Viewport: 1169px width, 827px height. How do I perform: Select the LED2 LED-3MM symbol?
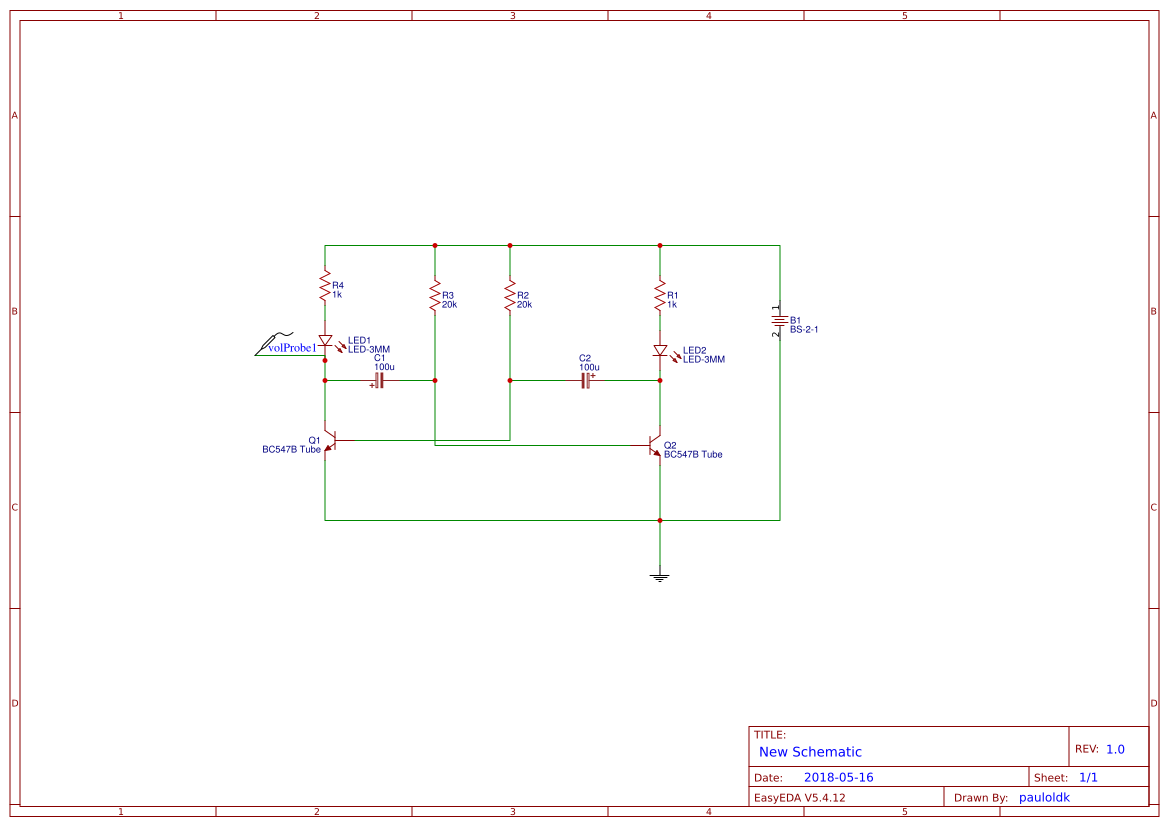662,351
